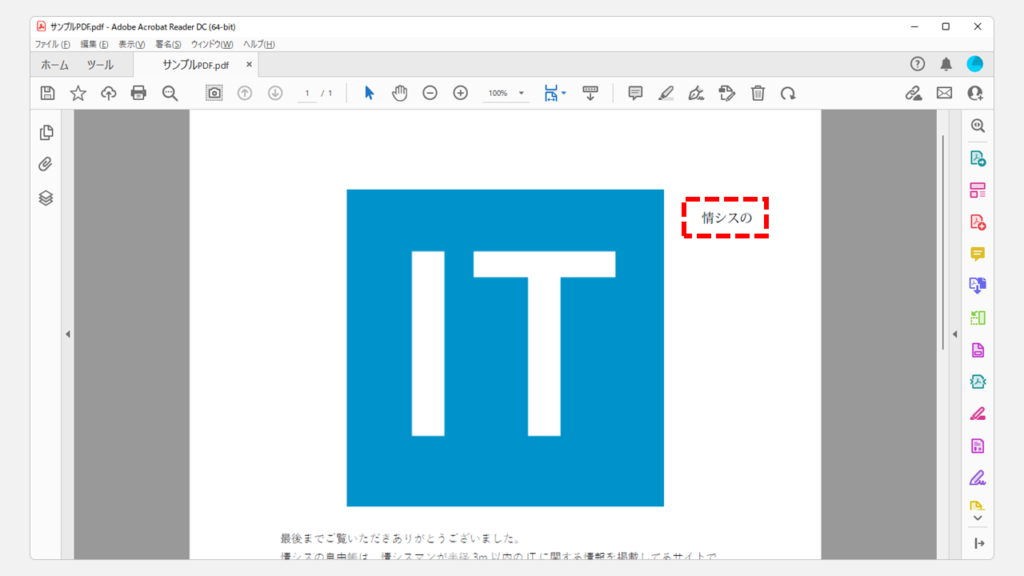This screenshot has width=1024, height=576.
Task: Go to the ホーム tab
Action: [x=55, y=65]
